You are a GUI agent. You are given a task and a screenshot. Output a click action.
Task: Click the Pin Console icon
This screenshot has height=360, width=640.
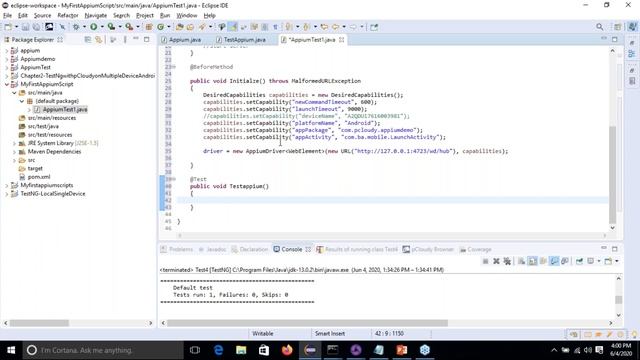coord(579,261)
